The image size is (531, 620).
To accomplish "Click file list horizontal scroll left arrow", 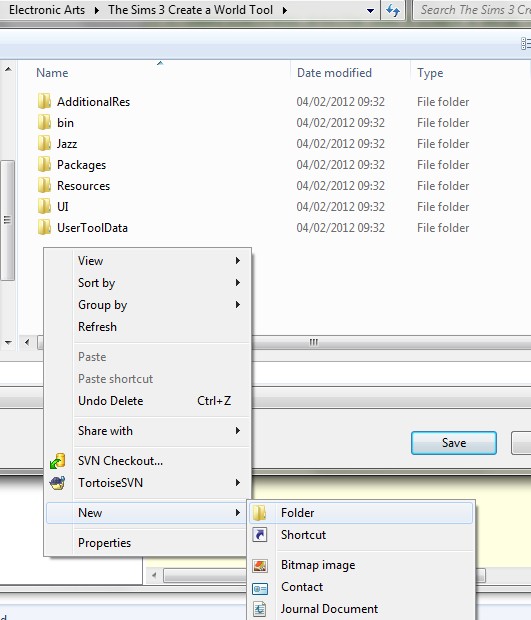I will click(27, 342).
